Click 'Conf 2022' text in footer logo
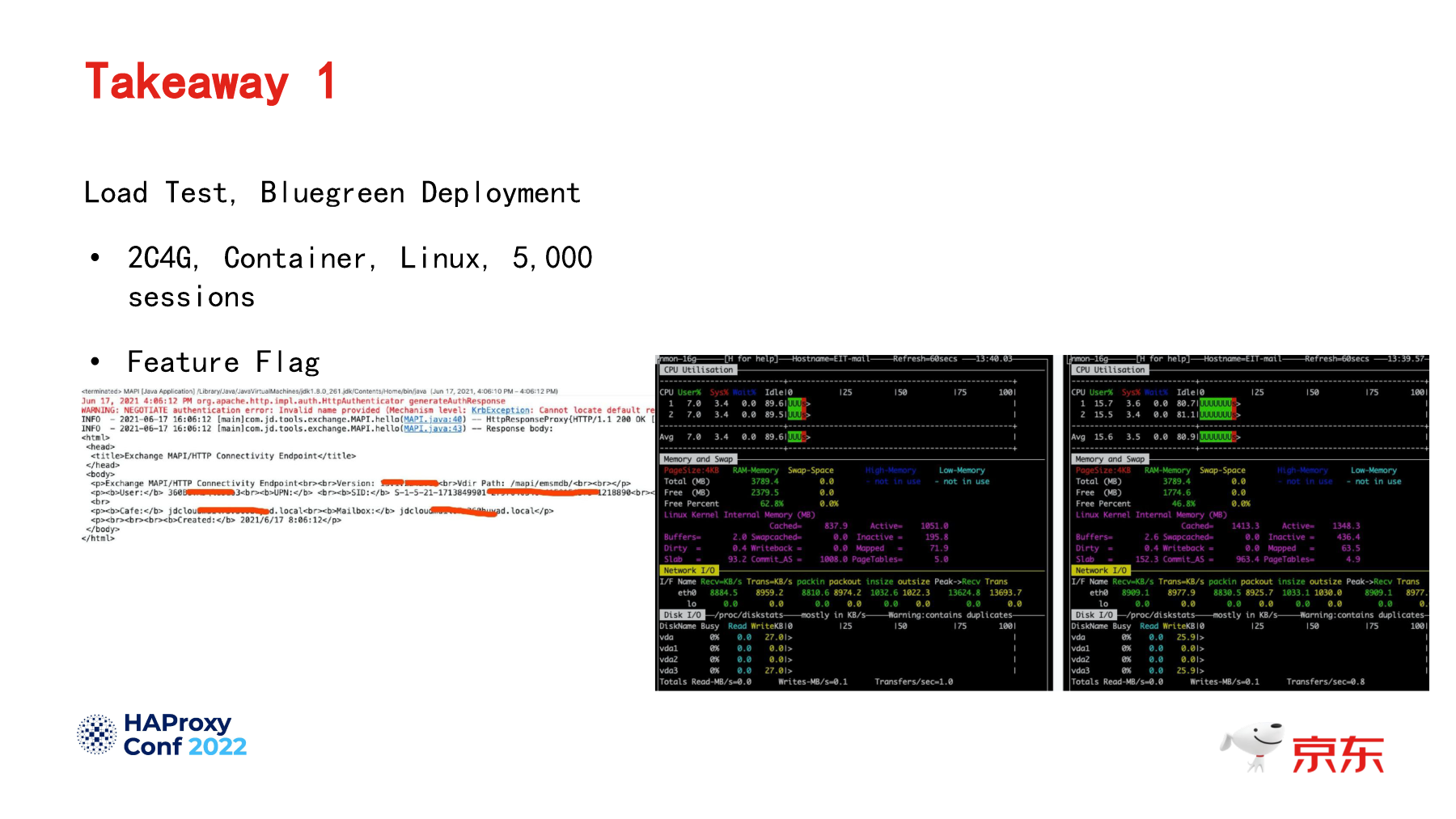 pos(185,747)
